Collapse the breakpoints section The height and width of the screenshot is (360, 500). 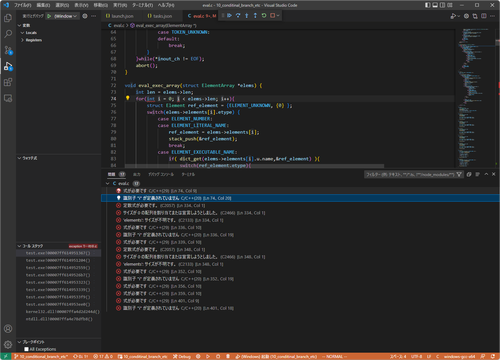(x=19, y=342)
